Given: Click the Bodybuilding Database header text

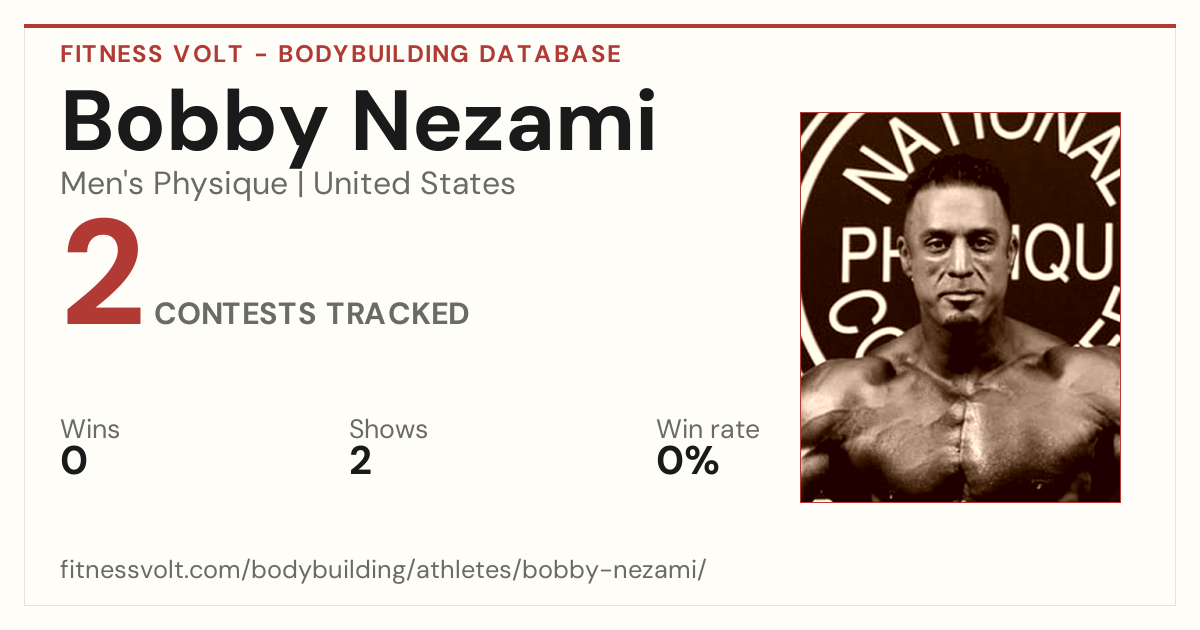Looking at the screenshot, I should coord(450,54).
